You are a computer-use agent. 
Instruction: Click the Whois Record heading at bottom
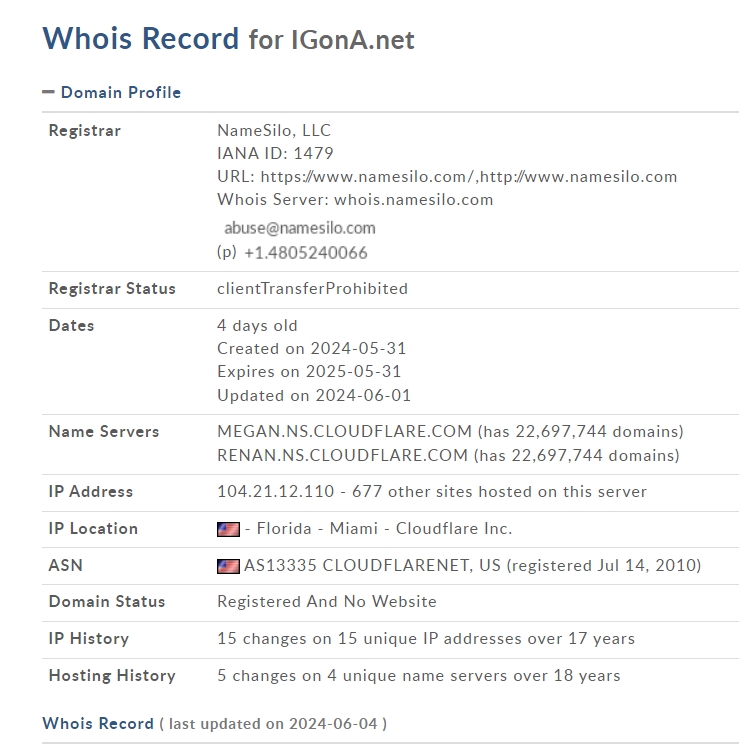point(98,724)
